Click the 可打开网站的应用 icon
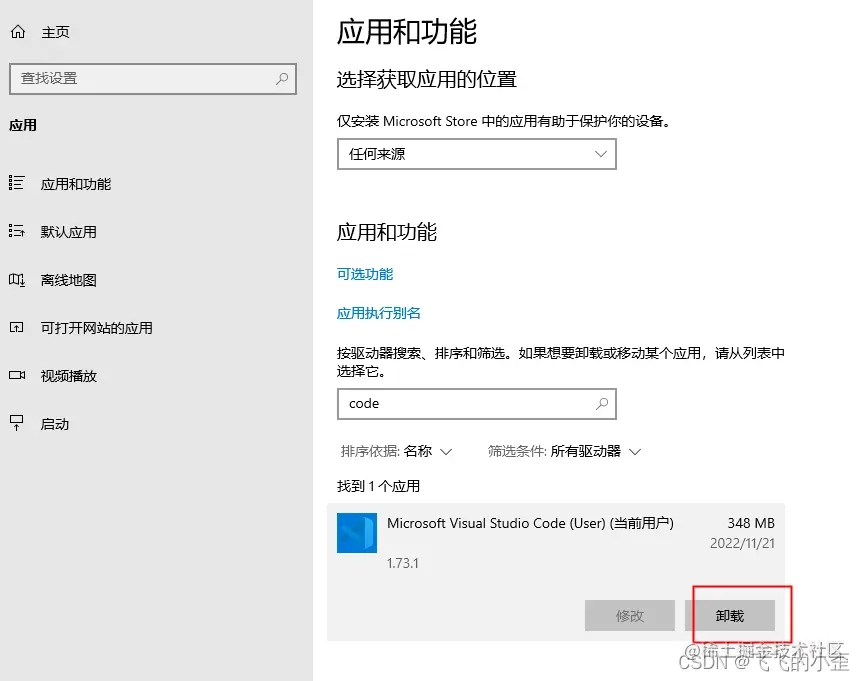 [x=17, y=328]
